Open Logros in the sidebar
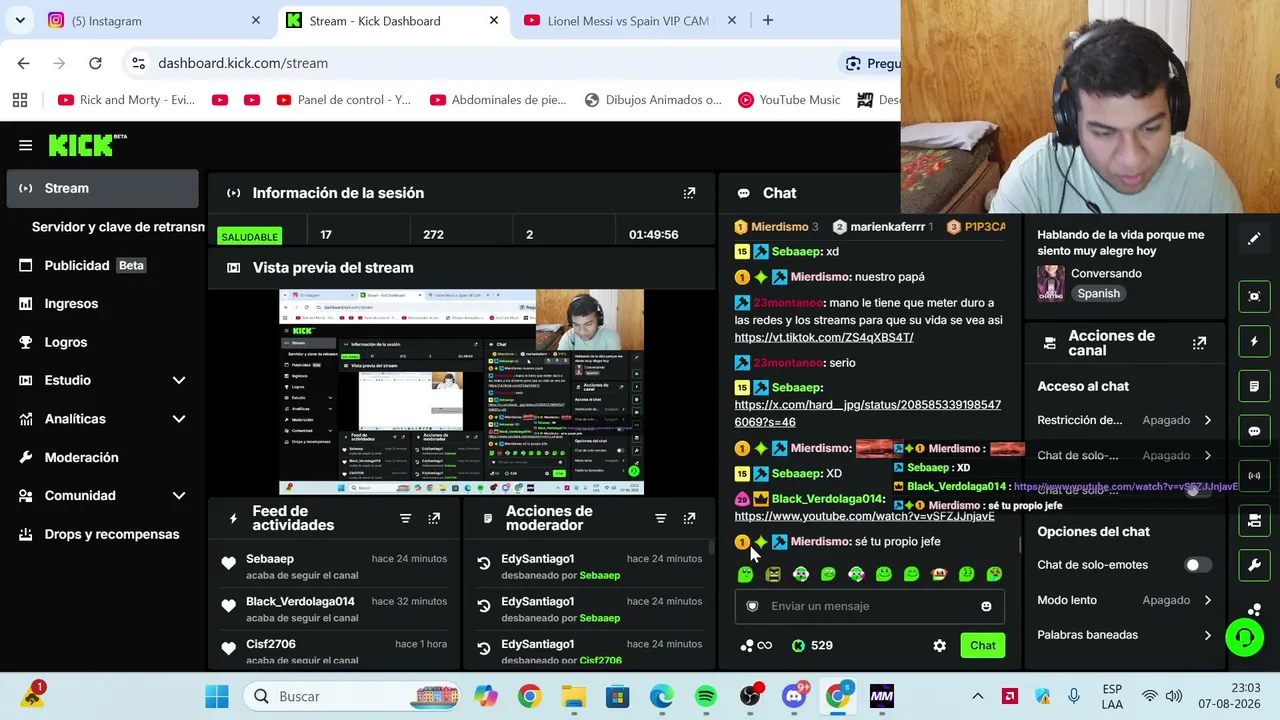1280x720 pixels. pos(103,342)
